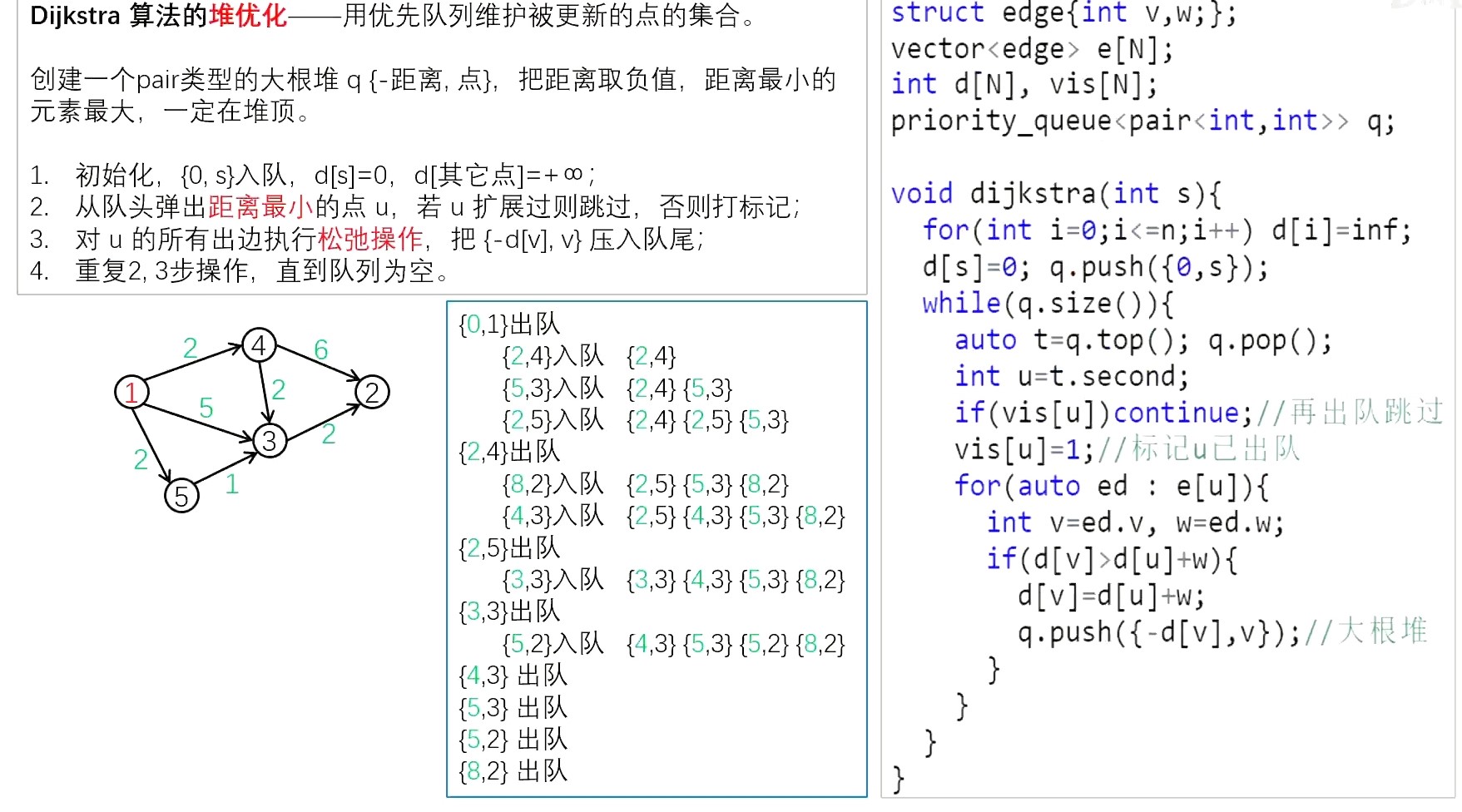This screenshot has width=1462, height=812.
Task: Click the comment 再出队跳过
Action: point(1366,412)
